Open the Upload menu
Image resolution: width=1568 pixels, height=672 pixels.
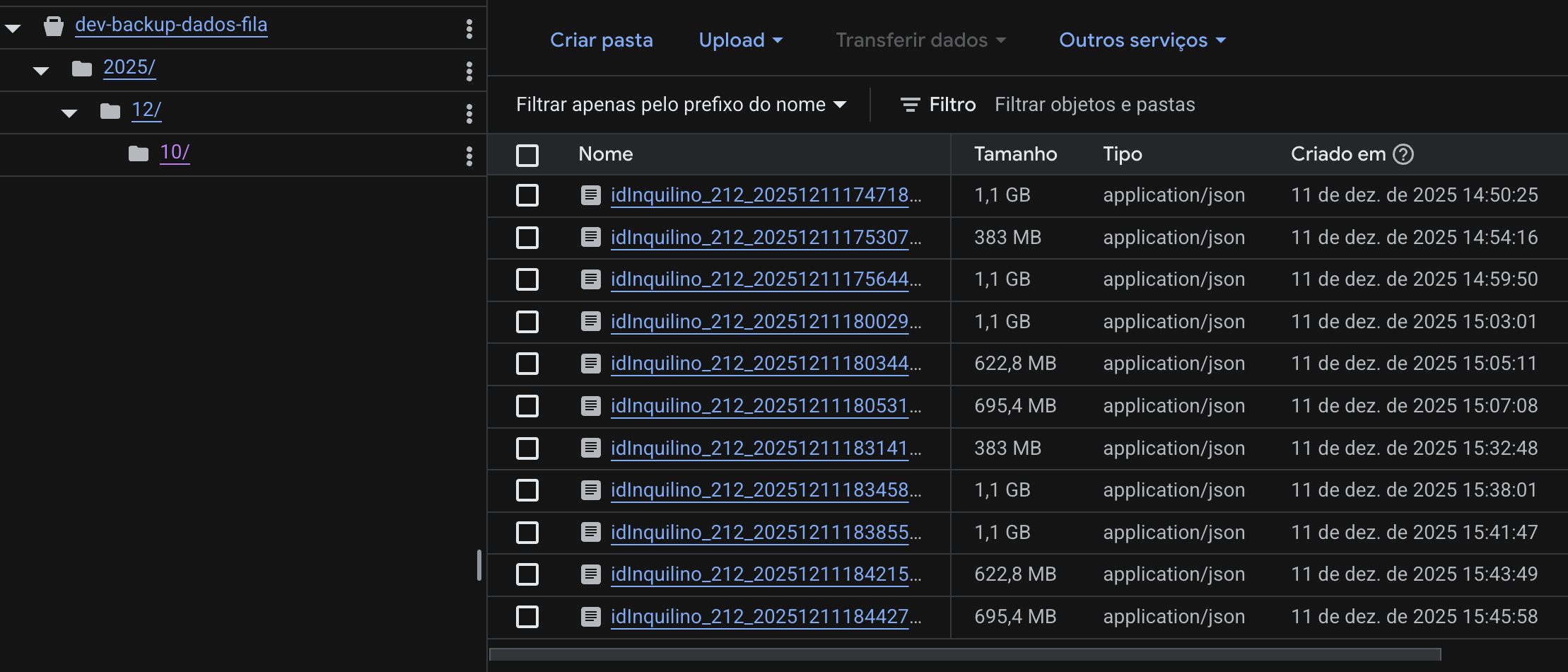click(x=740, y=40)
